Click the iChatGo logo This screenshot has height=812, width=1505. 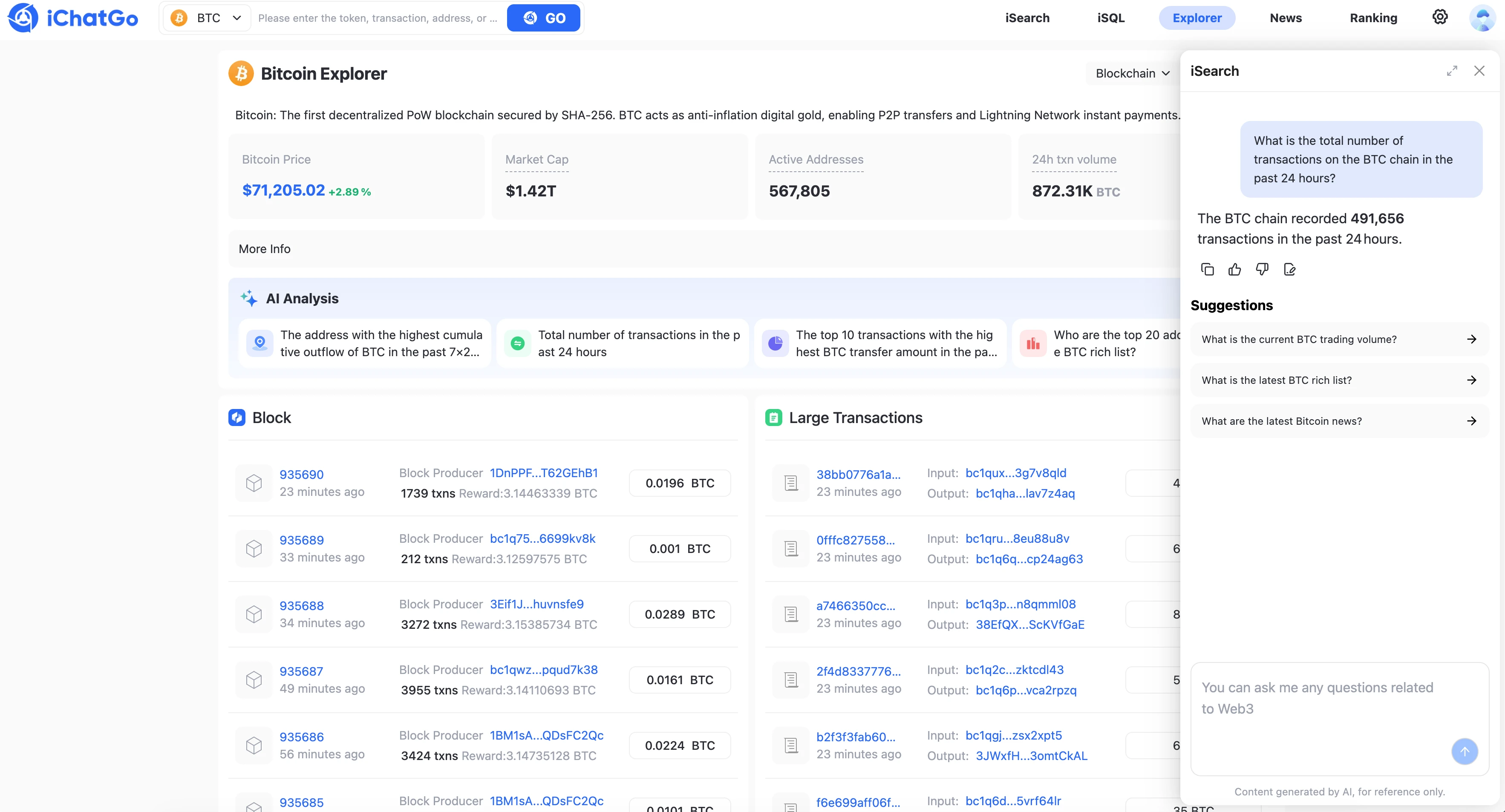coord(73,18)
